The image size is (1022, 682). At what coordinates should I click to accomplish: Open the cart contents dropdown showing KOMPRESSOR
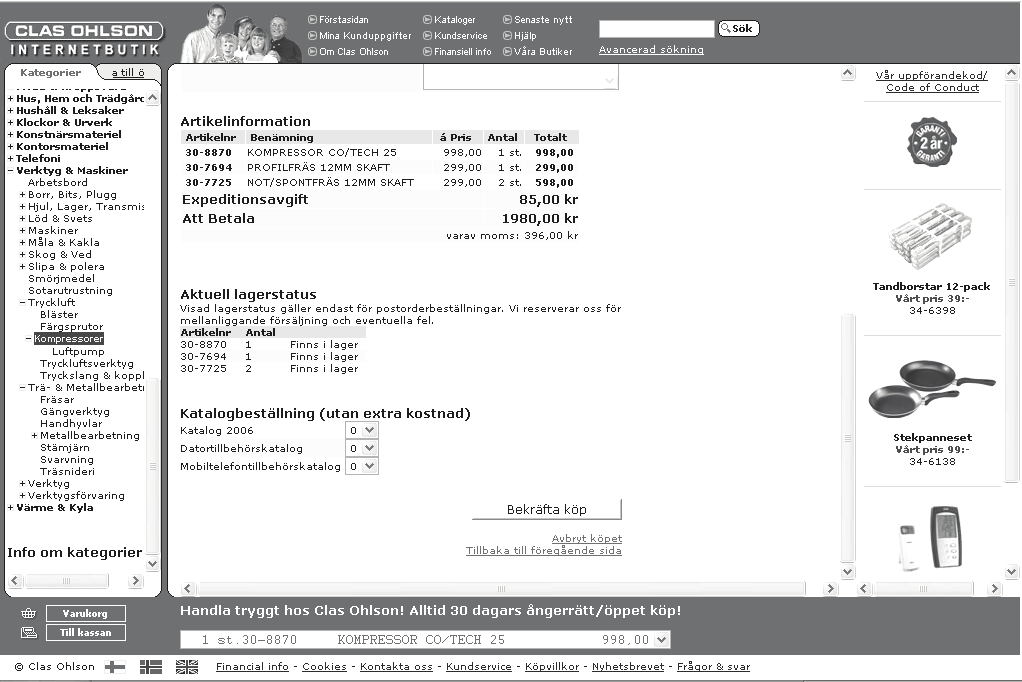[x=425, y=640]
